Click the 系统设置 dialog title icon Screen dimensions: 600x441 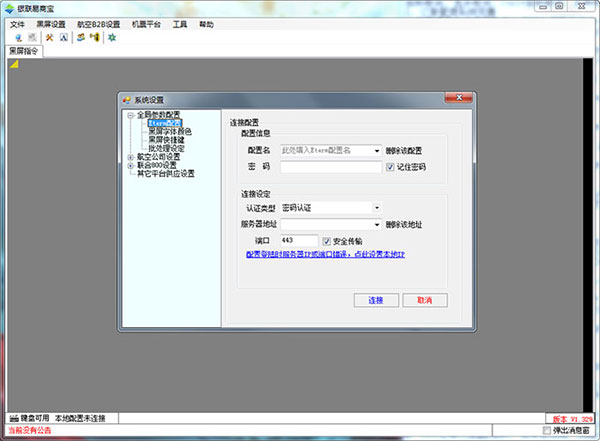tap(126, 101)
